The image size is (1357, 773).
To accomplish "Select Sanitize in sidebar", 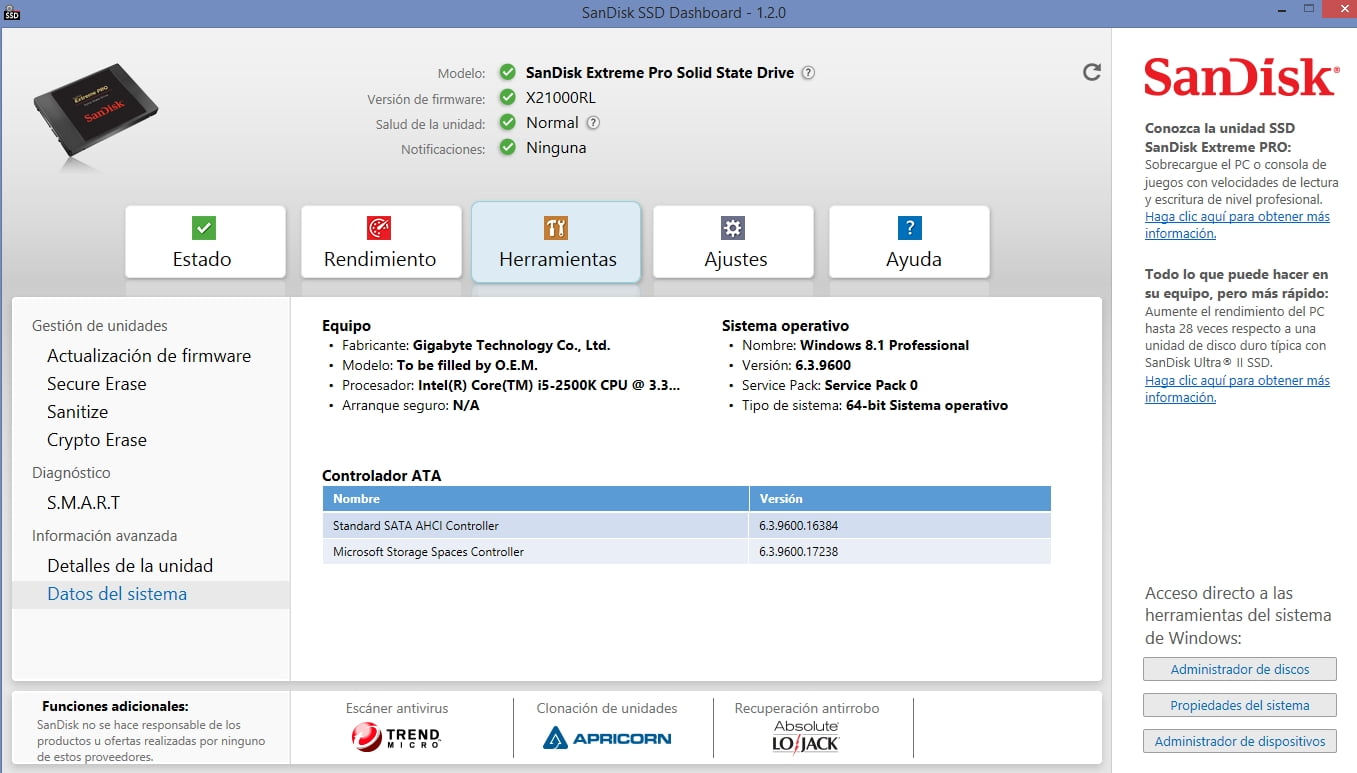I will point(77,412).
